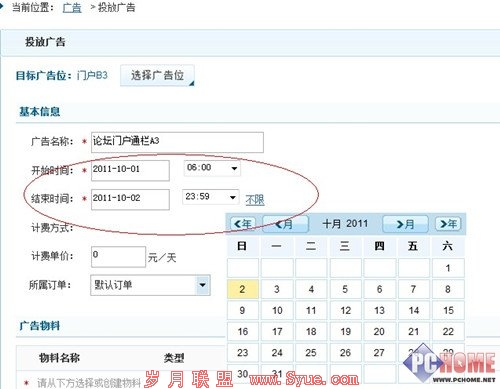The height and width of the screenshot is (389, 500).
Task: Click the 广告名称 input field
Action: coord(177,142)
